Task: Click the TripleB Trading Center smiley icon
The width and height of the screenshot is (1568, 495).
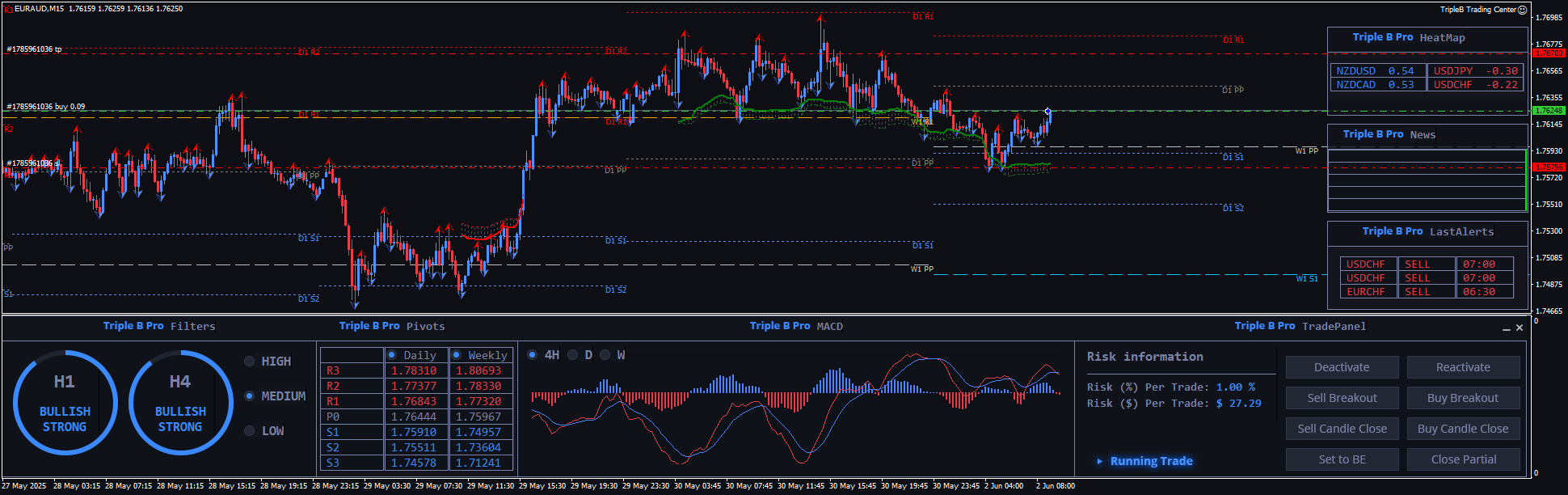Action: click(x=1522, y=10)
